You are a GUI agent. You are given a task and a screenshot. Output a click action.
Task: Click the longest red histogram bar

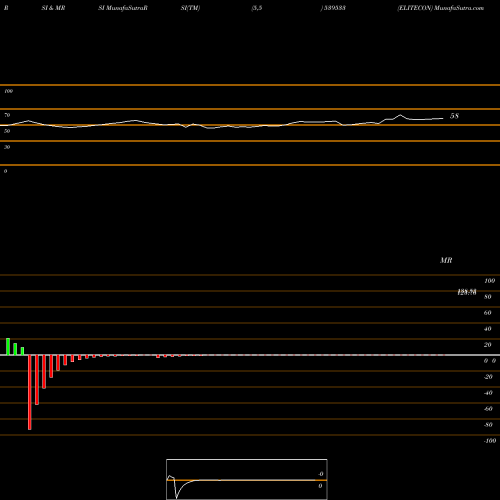[30, 392]
